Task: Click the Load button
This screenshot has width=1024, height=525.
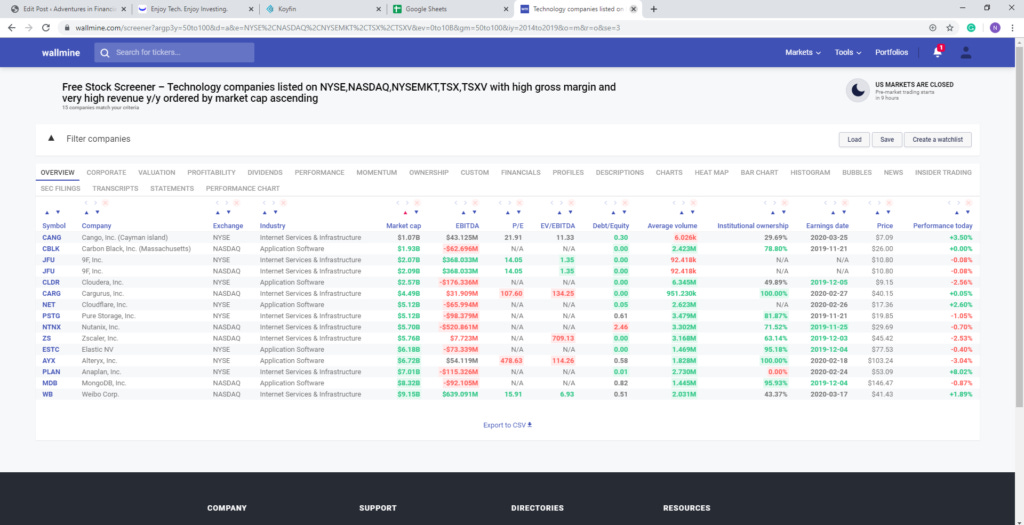Action: (854, 140)
